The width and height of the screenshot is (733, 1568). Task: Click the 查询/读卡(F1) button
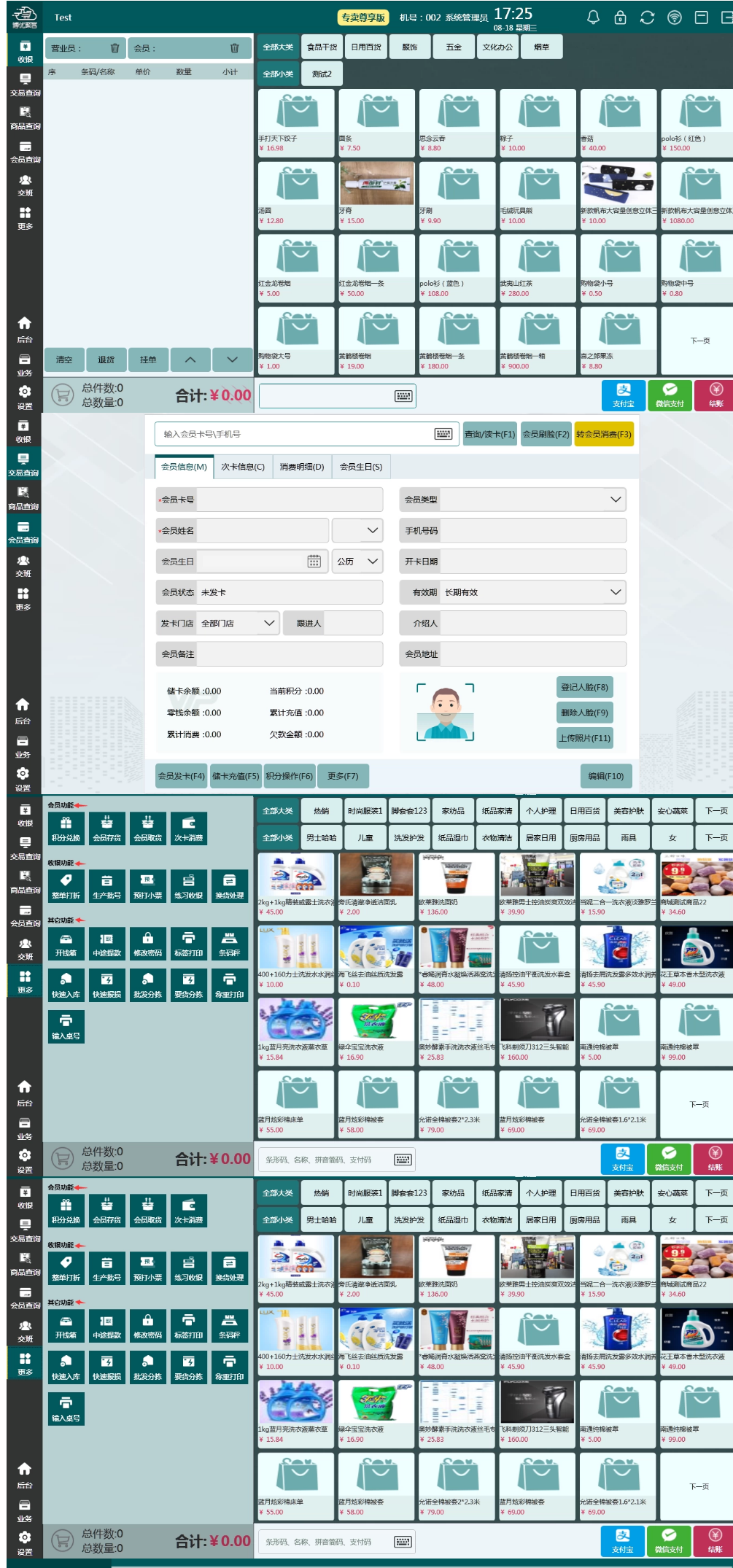490,434
